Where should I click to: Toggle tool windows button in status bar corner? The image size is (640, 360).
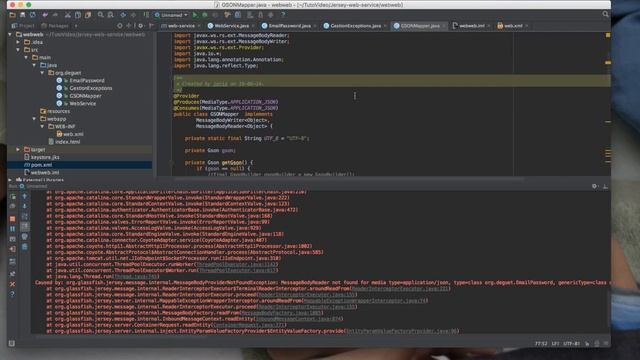11,343
